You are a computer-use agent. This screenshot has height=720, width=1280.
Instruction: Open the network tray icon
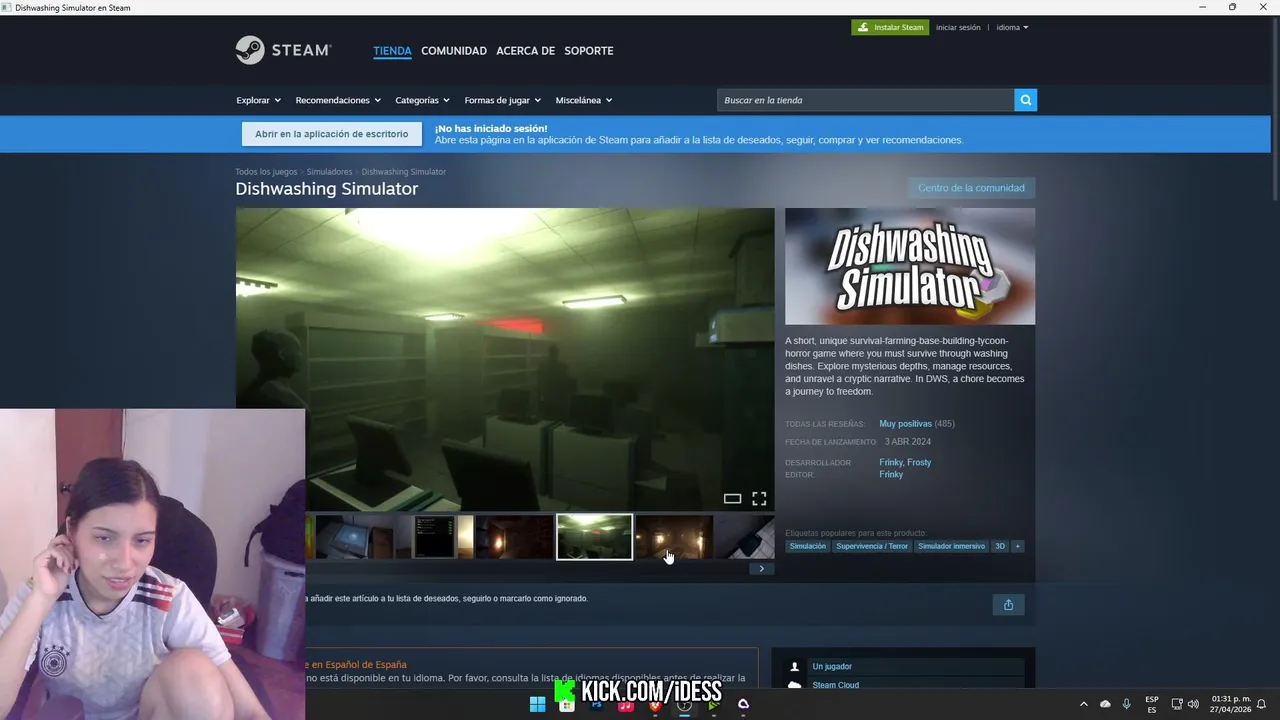[1177, 704]
